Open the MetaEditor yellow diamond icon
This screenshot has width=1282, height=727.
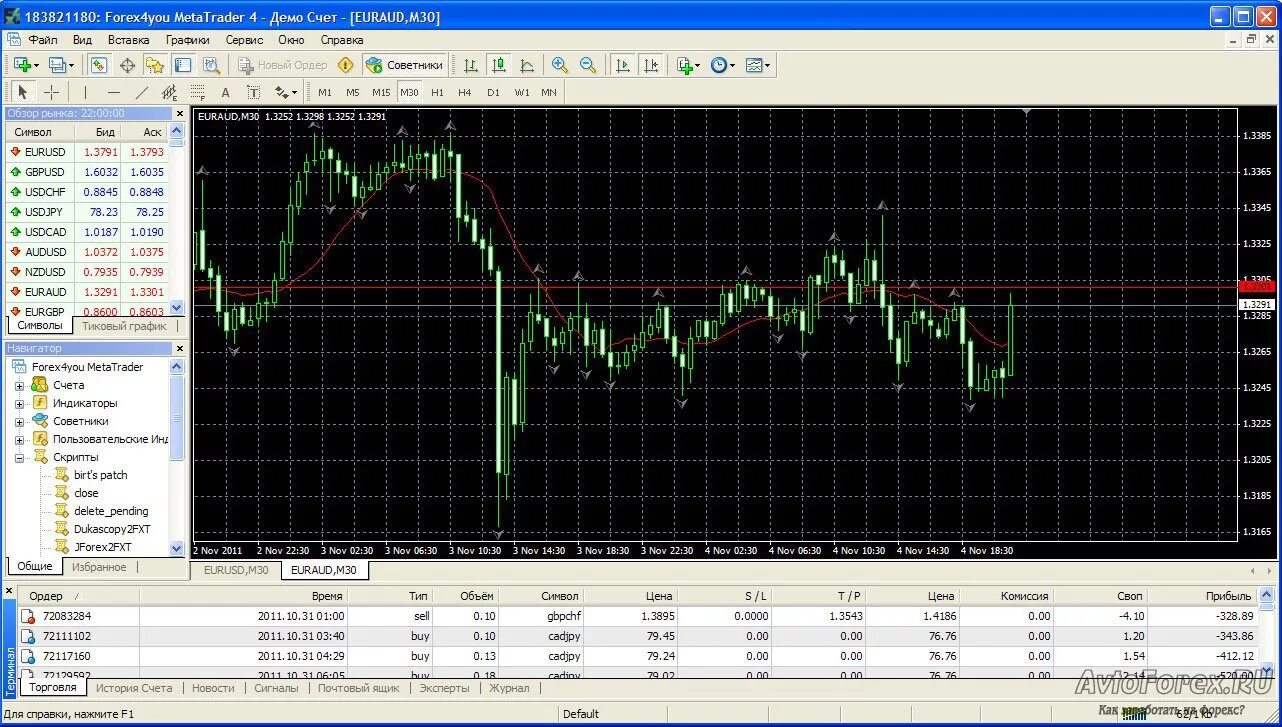[x=346, y=65]
